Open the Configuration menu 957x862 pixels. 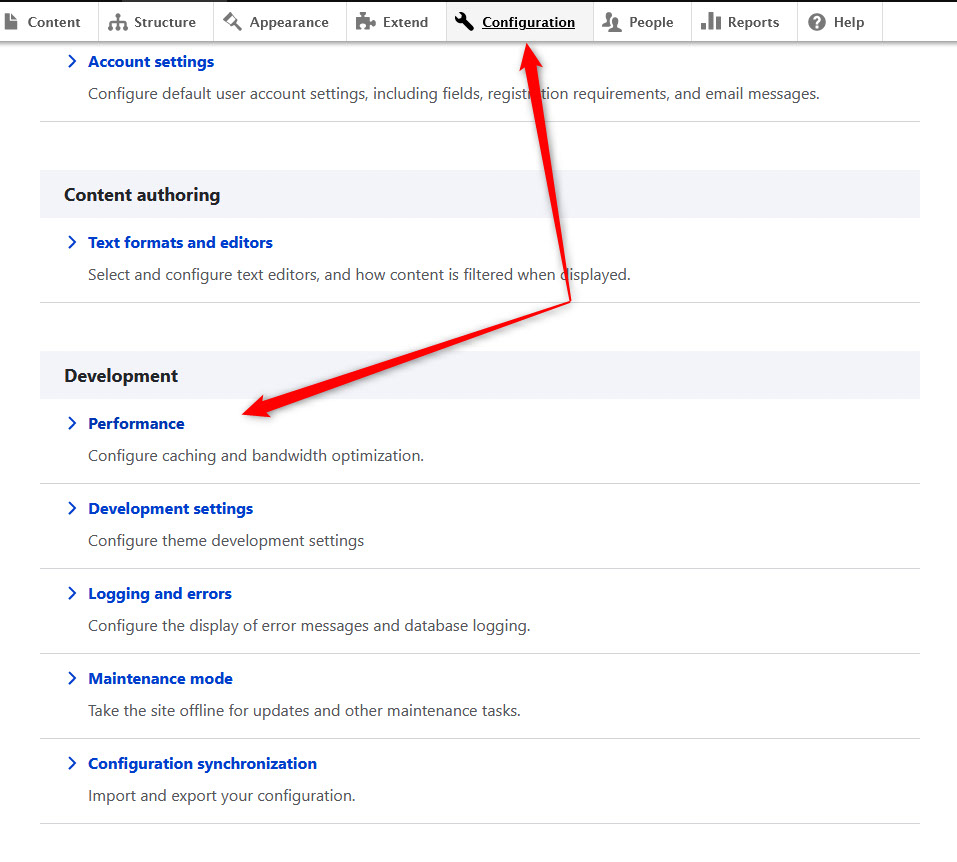(x=528, y=21)
